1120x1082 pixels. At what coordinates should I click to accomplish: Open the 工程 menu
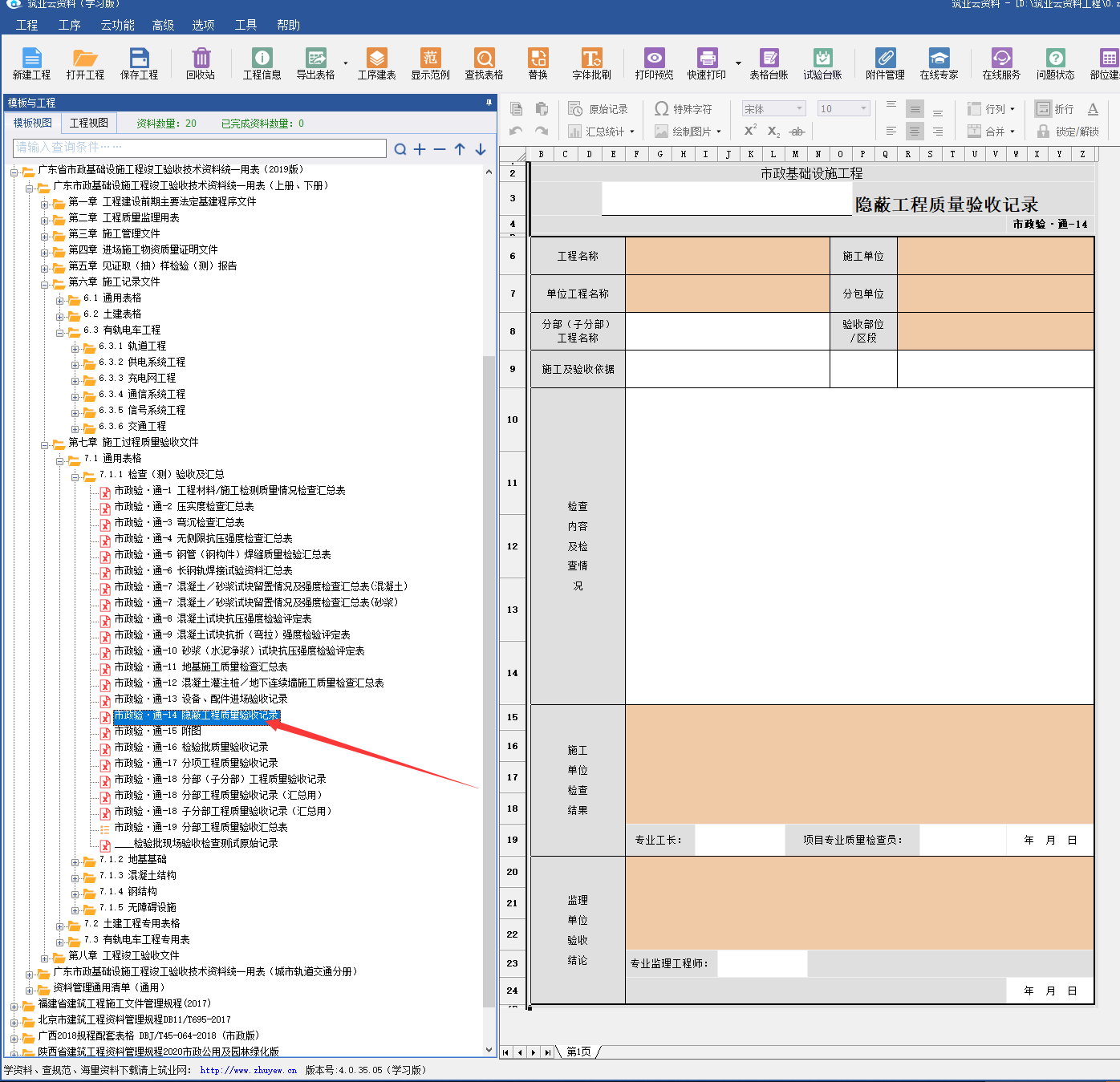pyautogui.click(x=27, y=25)
